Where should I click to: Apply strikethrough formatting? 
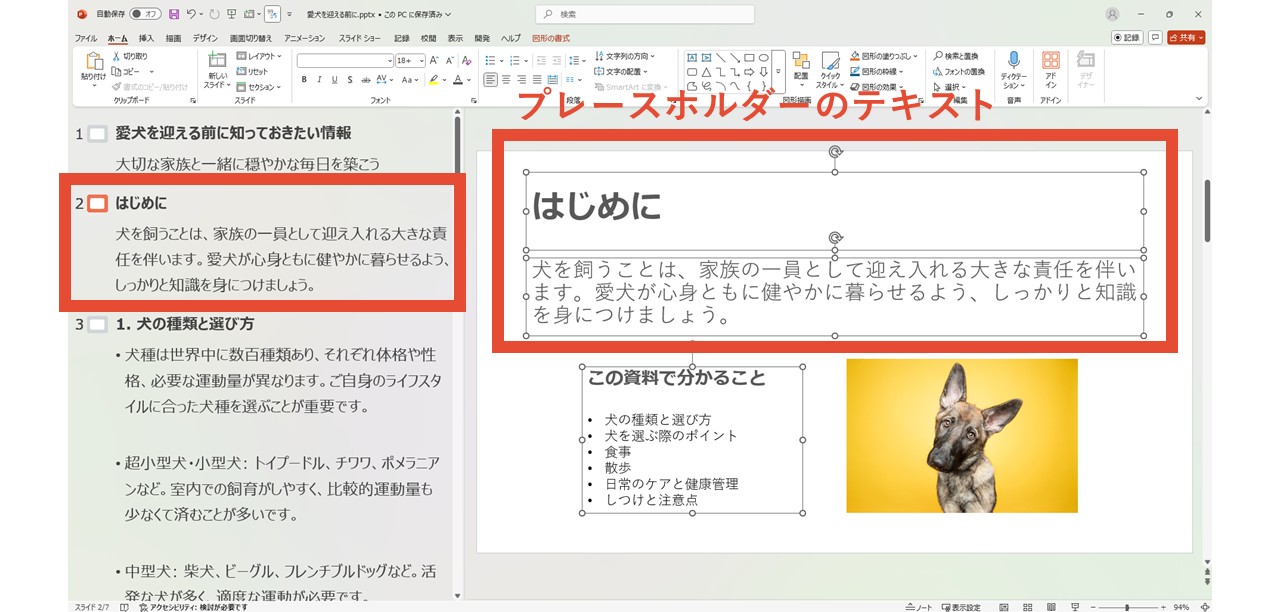point(364,79)
